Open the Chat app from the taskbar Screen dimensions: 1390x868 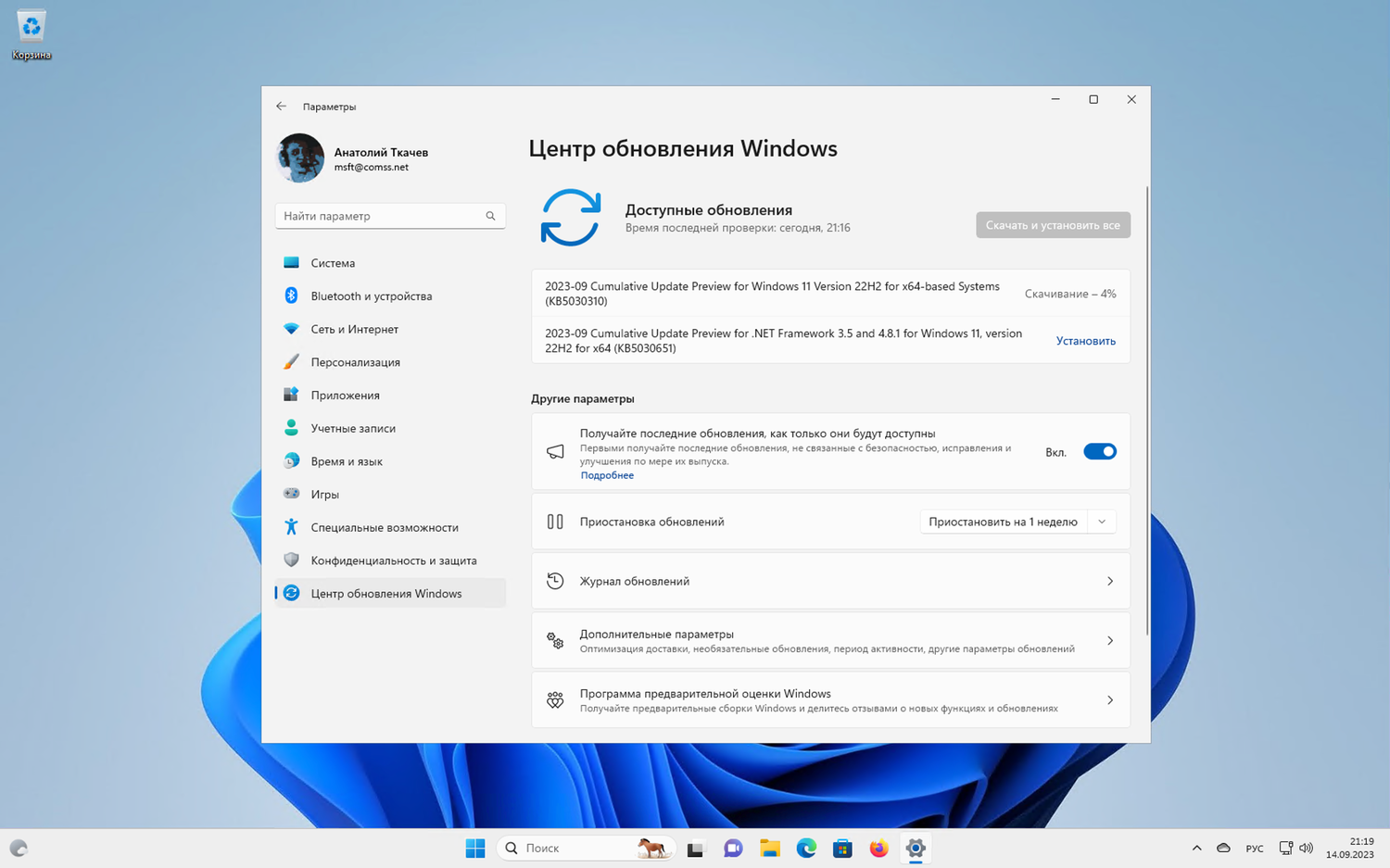tap(733, 849)
